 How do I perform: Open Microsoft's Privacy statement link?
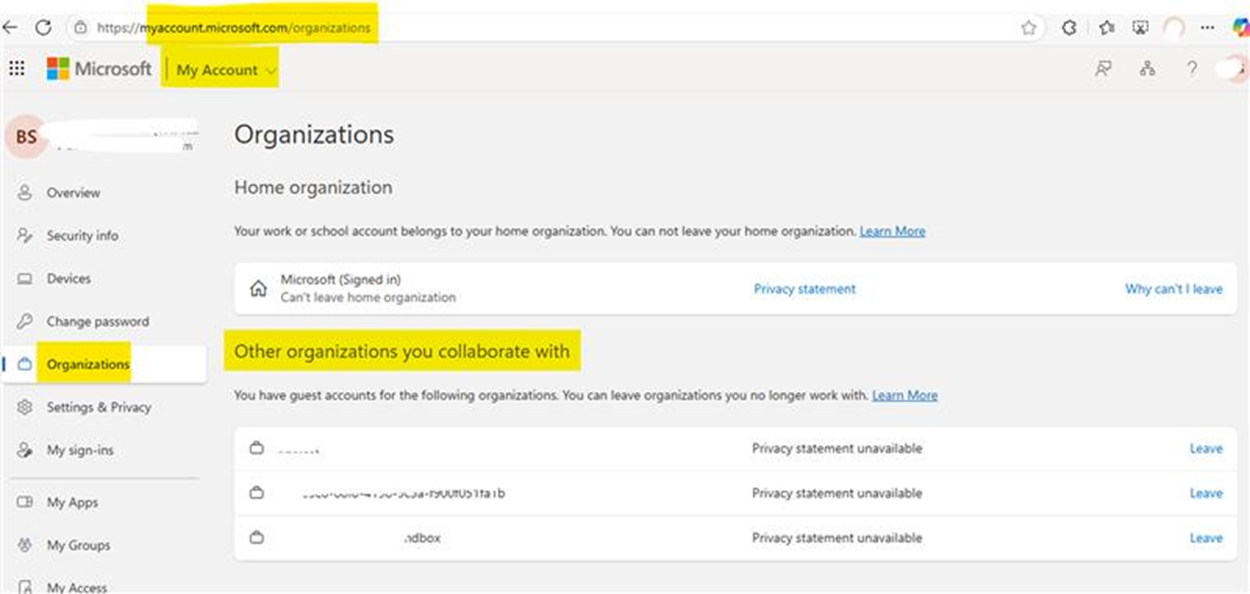pyautogui.click(x=804, y=289)
